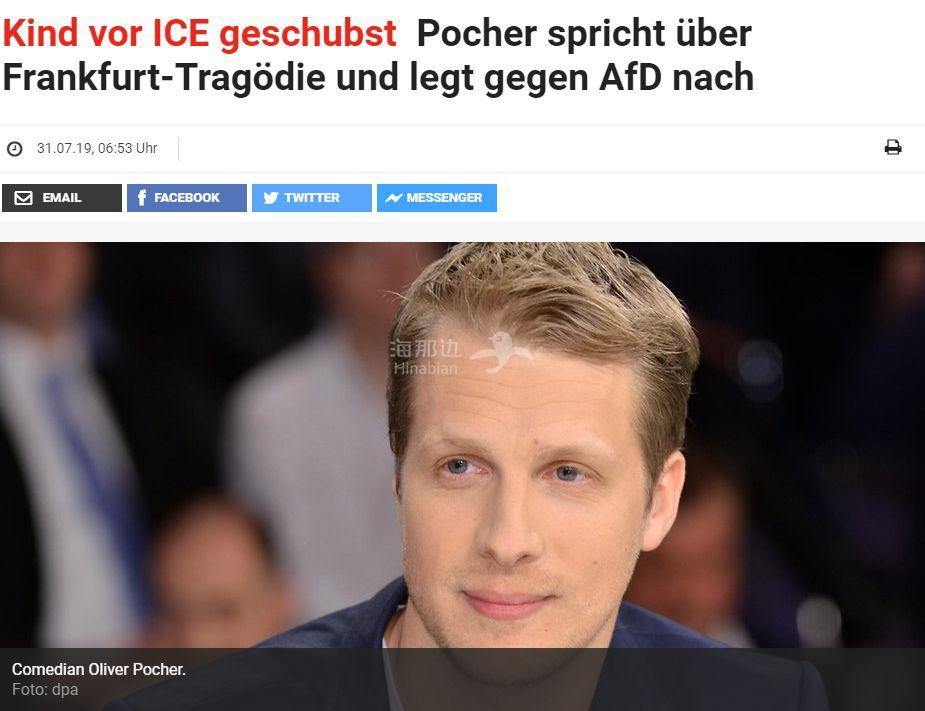Share the article via the EMAIL button
The width and height of the screenshot is (925, 711).
pos(62,198)
